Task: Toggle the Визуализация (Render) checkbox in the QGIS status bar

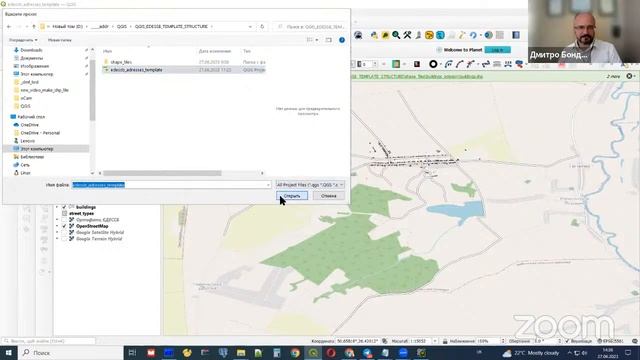Action: coord(567,341)
